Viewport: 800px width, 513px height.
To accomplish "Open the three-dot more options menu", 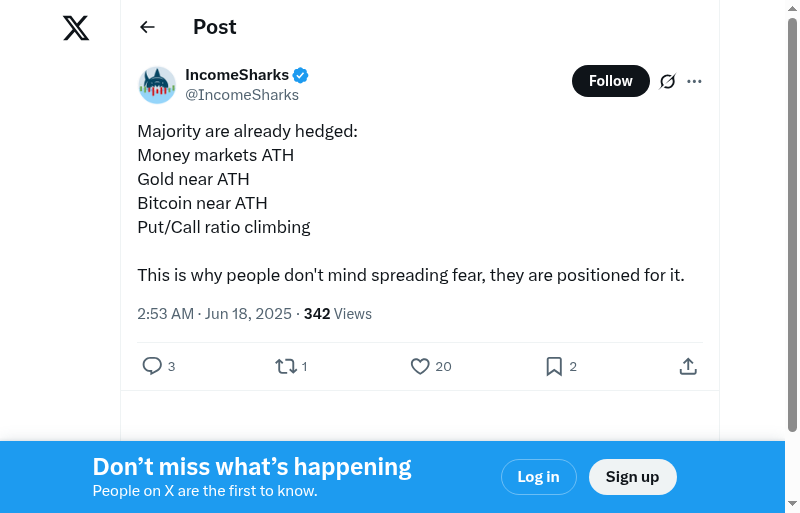I will (x=695, y=81).
